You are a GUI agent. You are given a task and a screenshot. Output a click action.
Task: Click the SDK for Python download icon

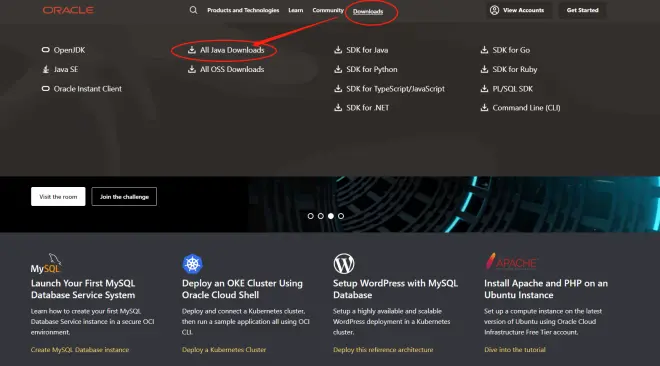338,69
